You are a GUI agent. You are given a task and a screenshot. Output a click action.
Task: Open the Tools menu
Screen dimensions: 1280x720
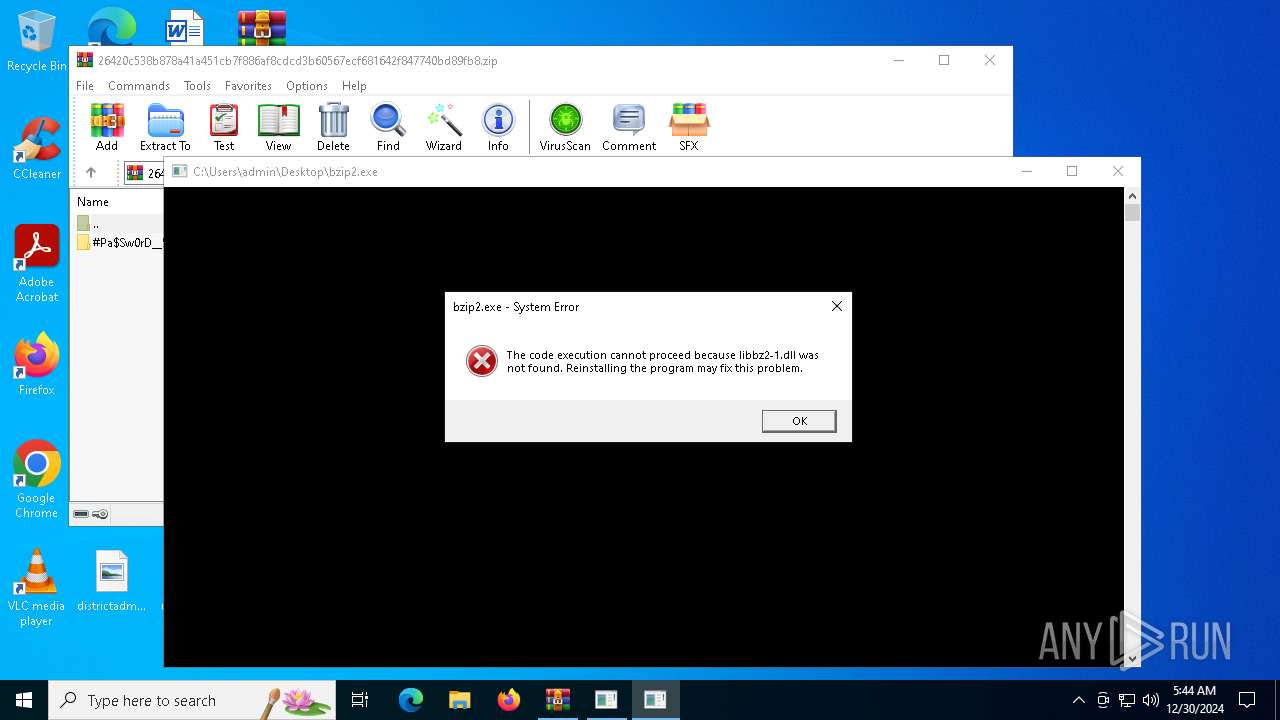197,86
